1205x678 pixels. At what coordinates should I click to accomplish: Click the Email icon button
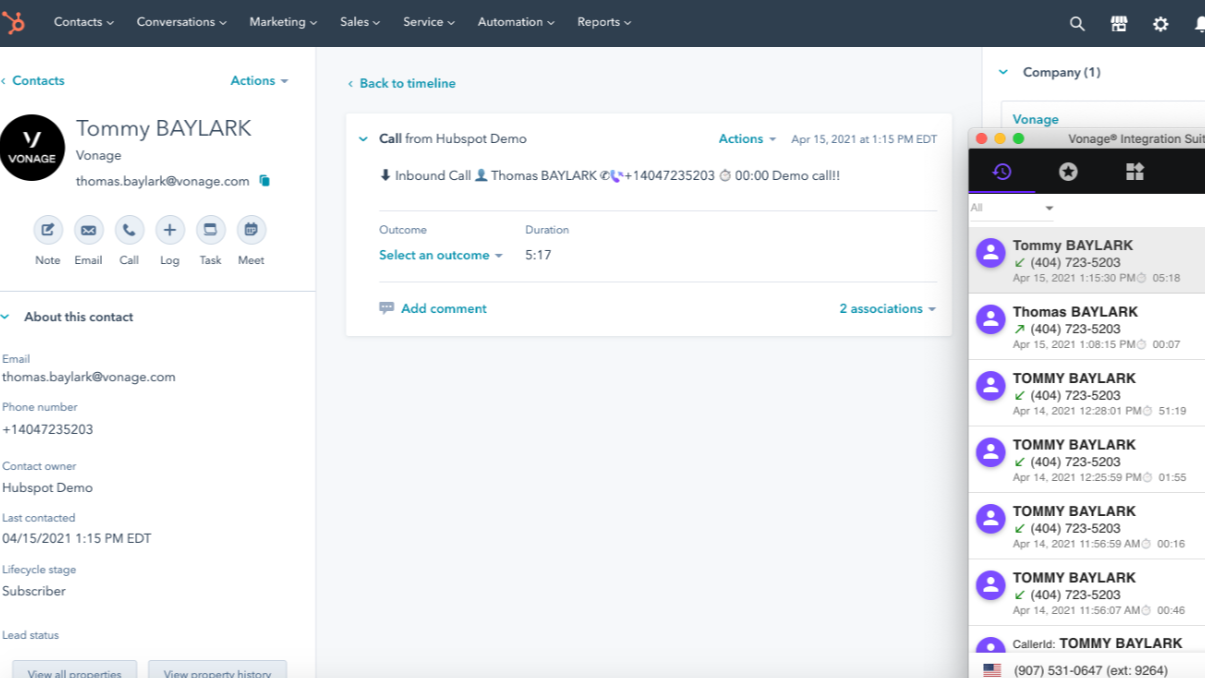tap(88, 230)
